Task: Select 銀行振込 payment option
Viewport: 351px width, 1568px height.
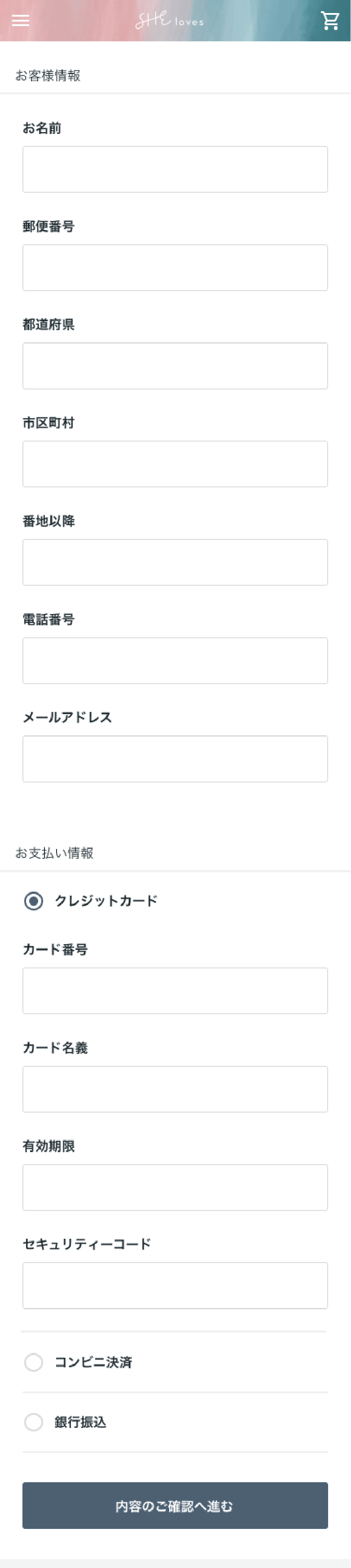Action: (34, 1422)
